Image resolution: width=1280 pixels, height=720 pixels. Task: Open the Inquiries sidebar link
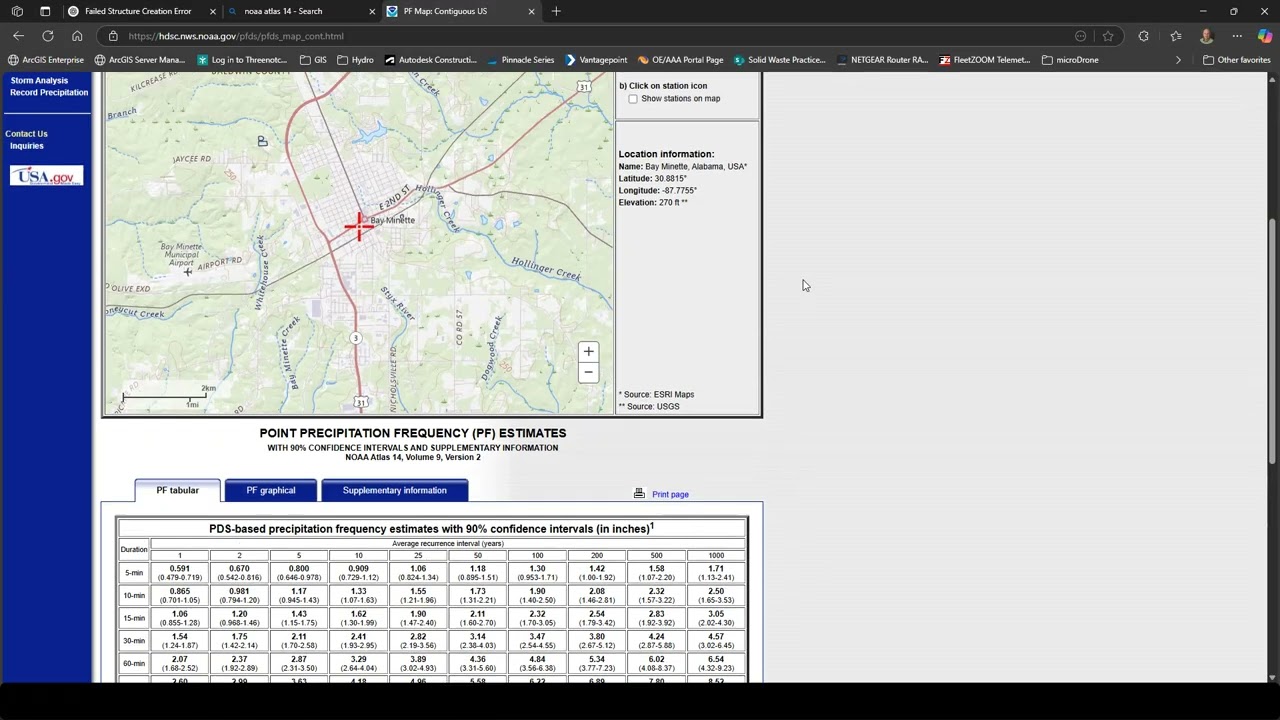click(27, 145)
